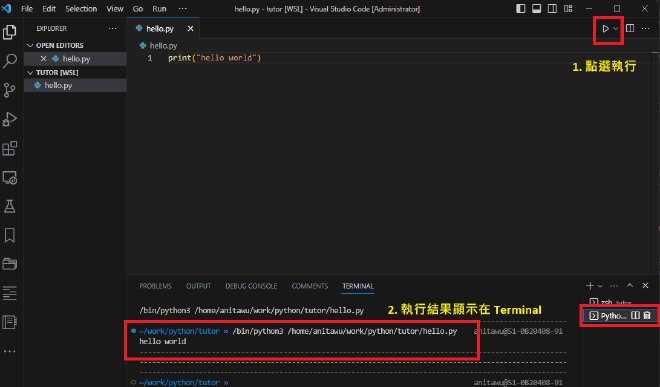Select hello.py in TUTOR folder tree
The height and width of the screenshot is (387, 660).
coord(75,85)
